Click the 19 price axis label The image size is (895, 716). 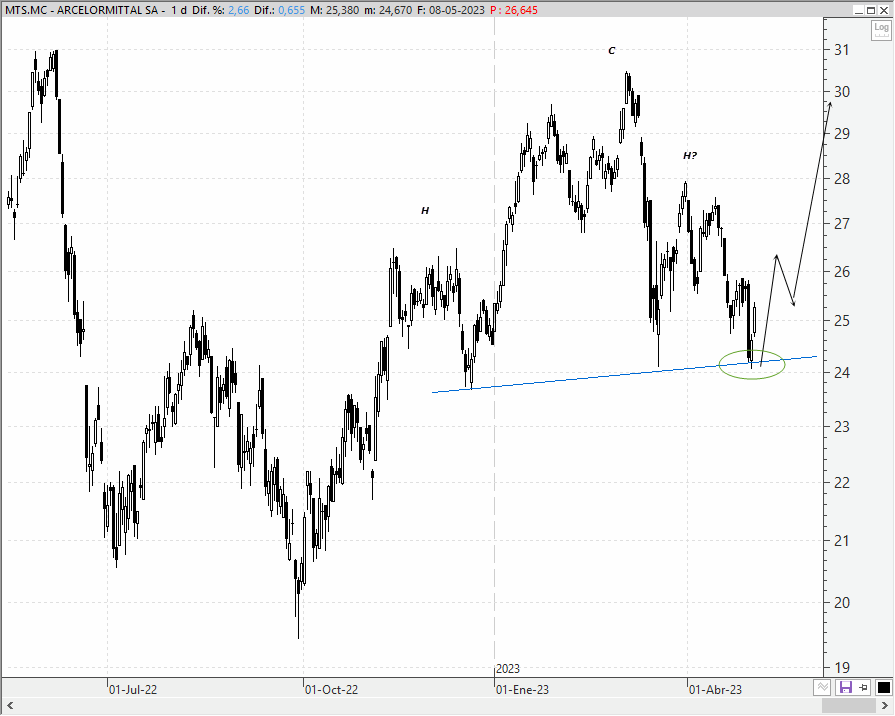click(841, 667)
